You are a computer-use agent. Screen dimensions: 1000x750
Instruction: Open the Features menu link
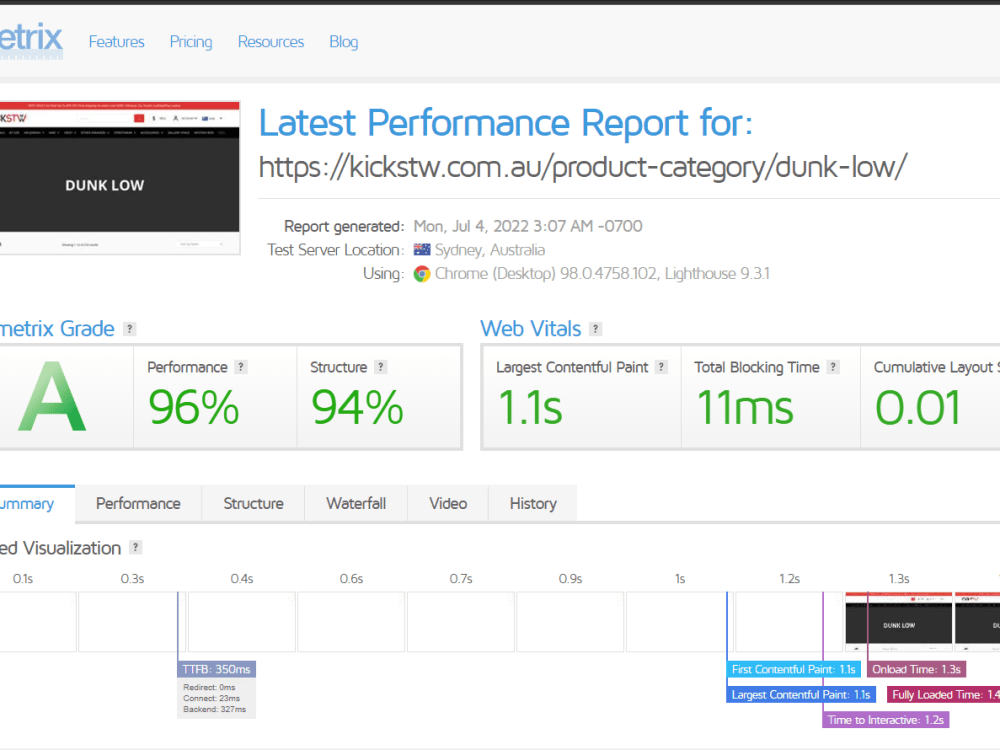117,42
